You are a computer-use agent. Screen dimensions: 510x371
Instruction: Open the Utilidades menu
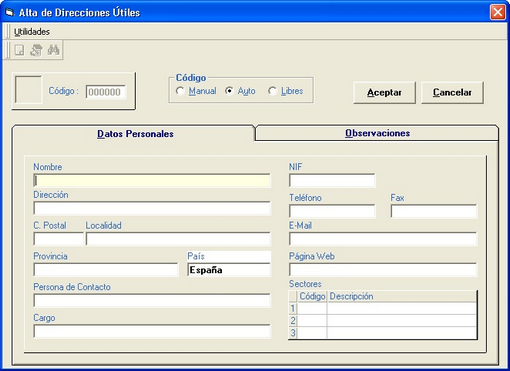coord(32,32)
